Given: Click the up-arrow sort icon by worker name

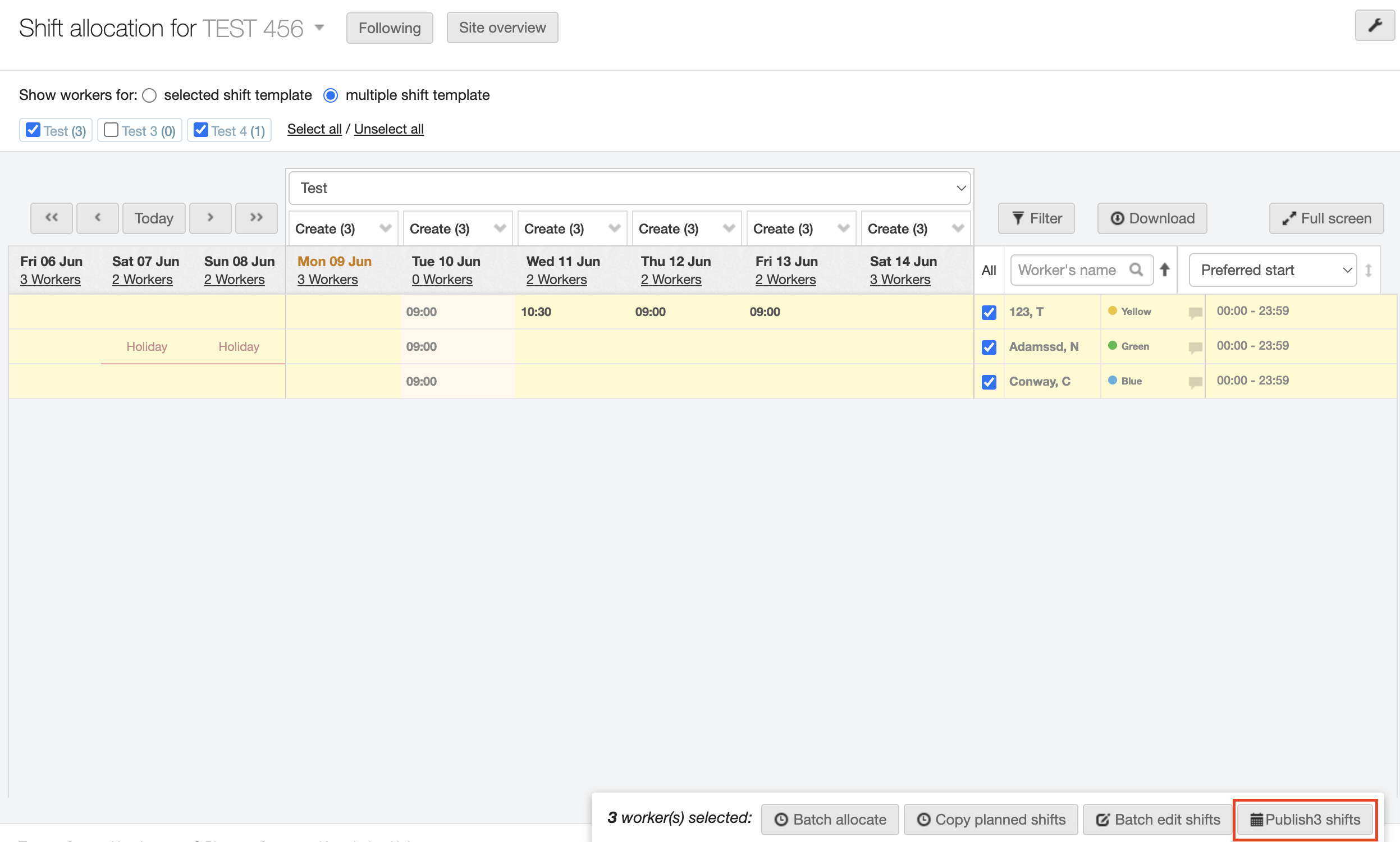Looking at the screenshot, I should coord(1165,269).
